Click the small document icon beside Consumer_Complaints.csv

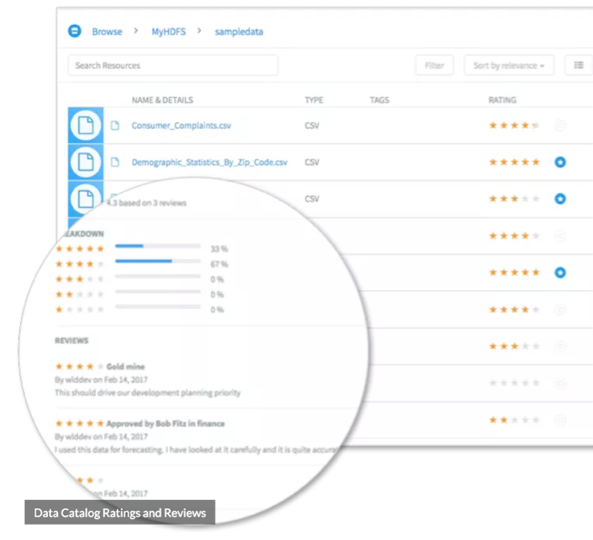[115, 126]
